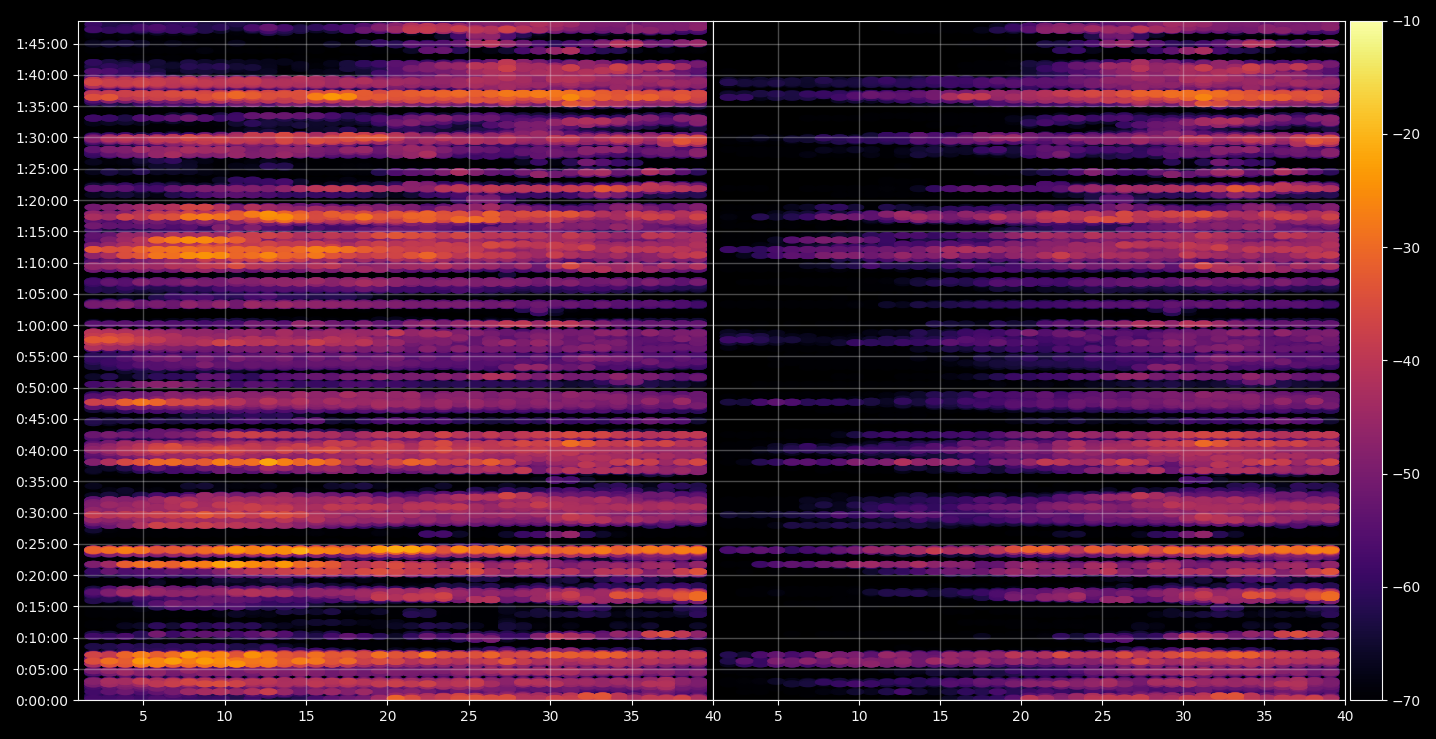
Task: Click the 0:35:00 time axis label
Action: [x=42, y=482]
